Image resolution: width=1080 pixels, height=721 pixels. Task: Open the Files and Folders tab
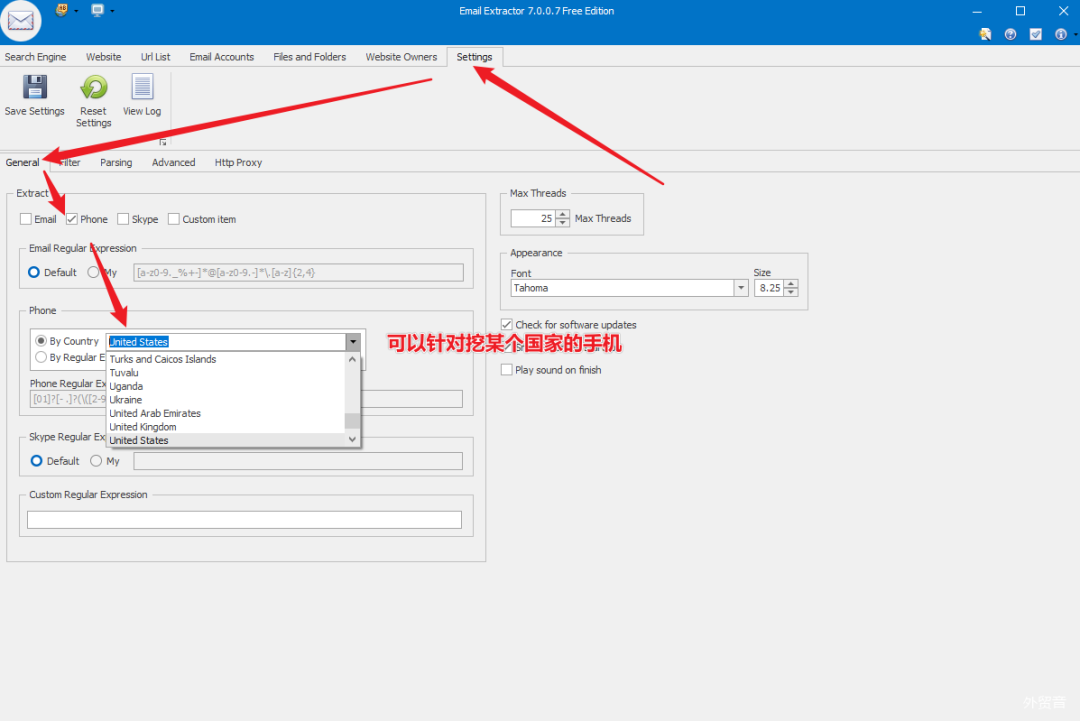tap(310, 56)
